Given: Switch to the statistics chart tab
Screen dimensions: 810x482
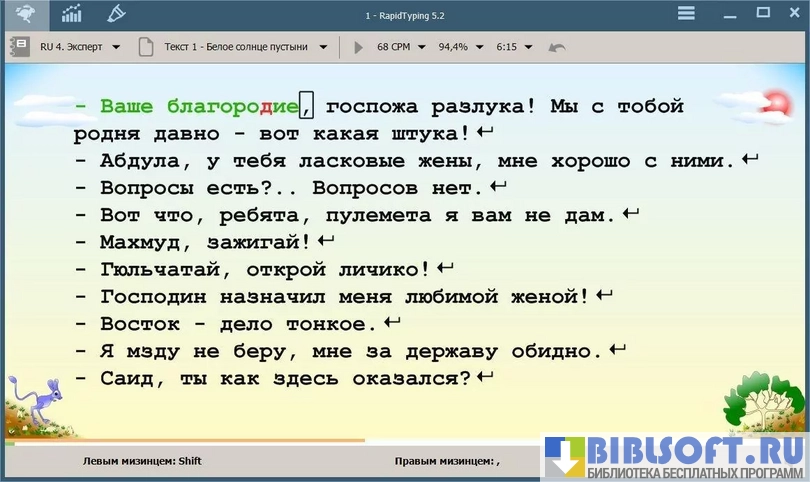Looking at the screenshot, I should (x=72, y=14).
